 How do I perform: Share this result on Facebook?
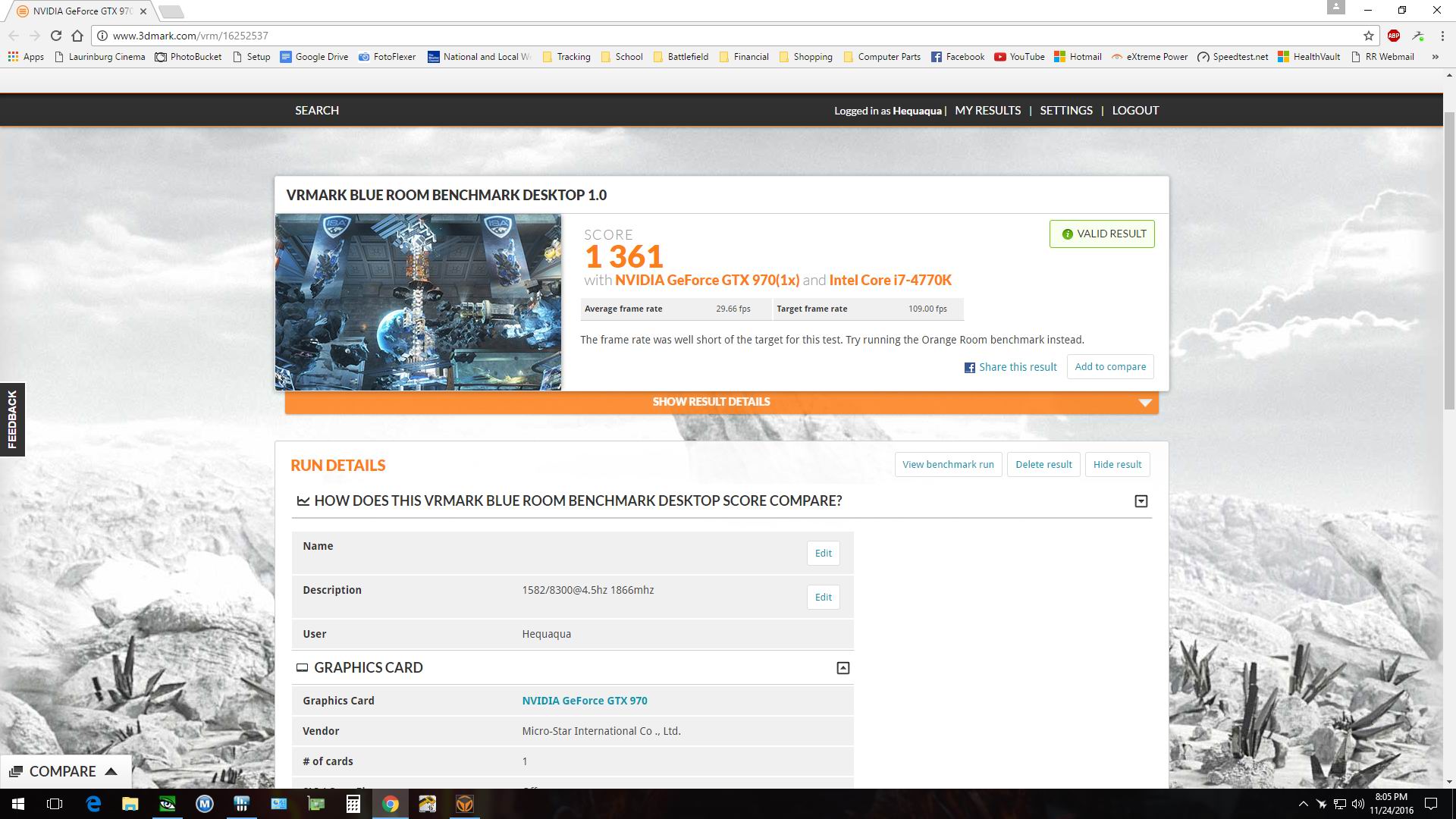(1010, 367)
